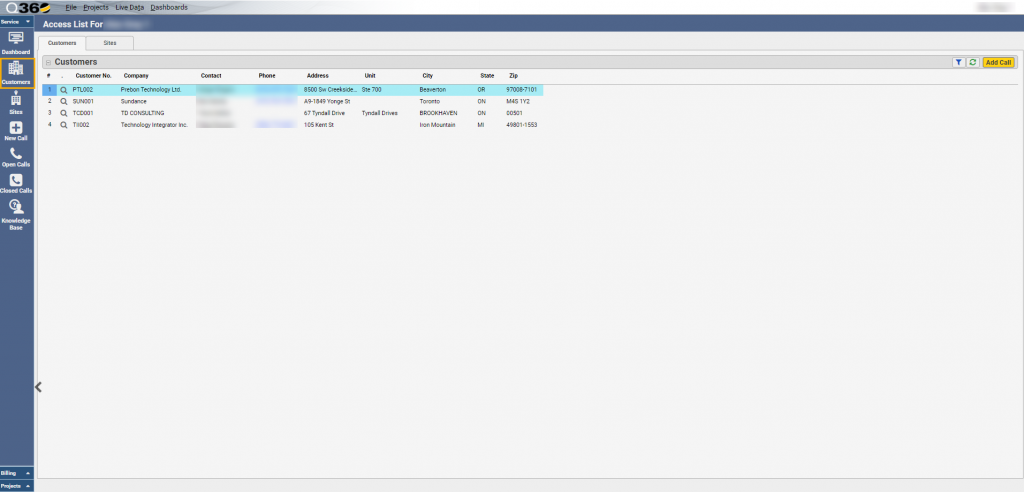This screenshot has height=492, width=1024.
Task: Open the Dashboards menu
Action: [169, 7]
